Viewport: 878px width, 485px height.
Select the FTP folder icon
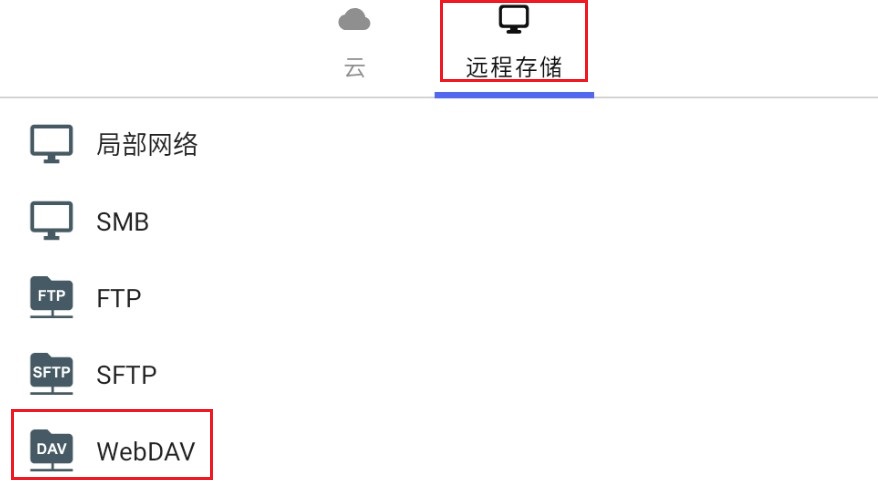(x=51, y=297)
